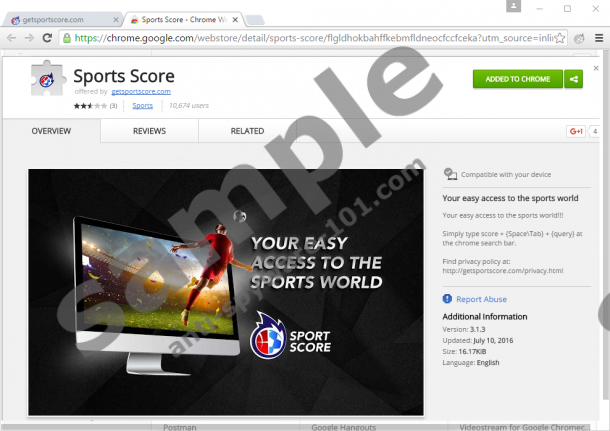Click the browser forward arrow
The width and height of the screenshot is (610, 431).
coord(30,39)
